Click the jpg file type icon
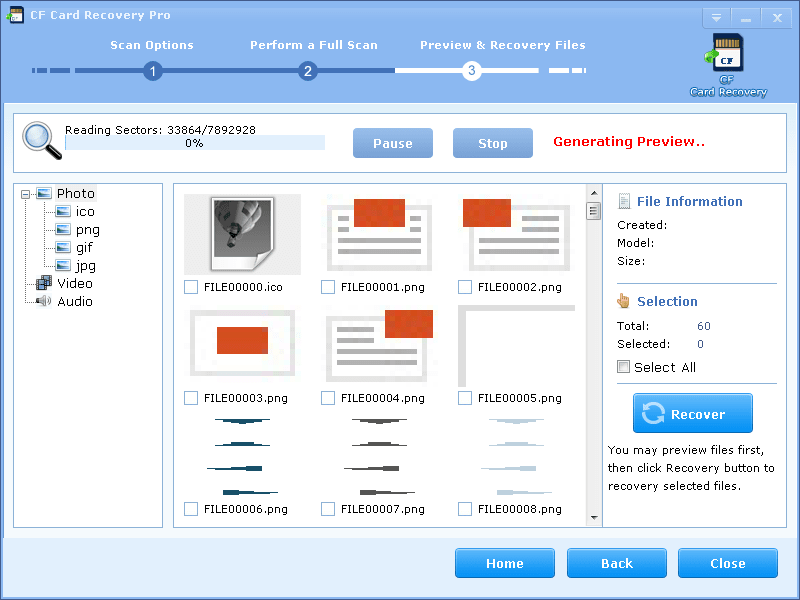The height and width of the screenshot is (600, 800). click(63, 265)
